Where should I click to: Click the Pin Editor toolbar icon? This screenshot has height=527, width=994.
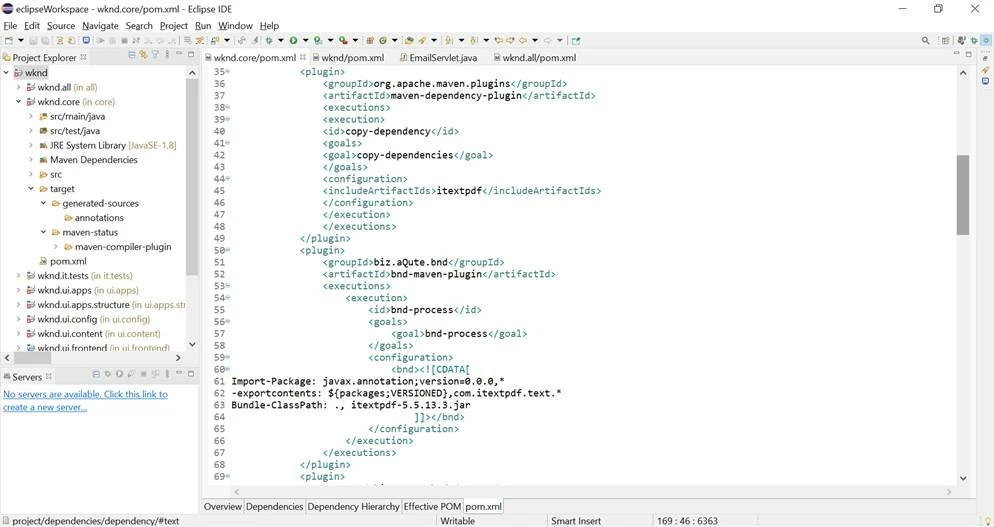point(576,41)
